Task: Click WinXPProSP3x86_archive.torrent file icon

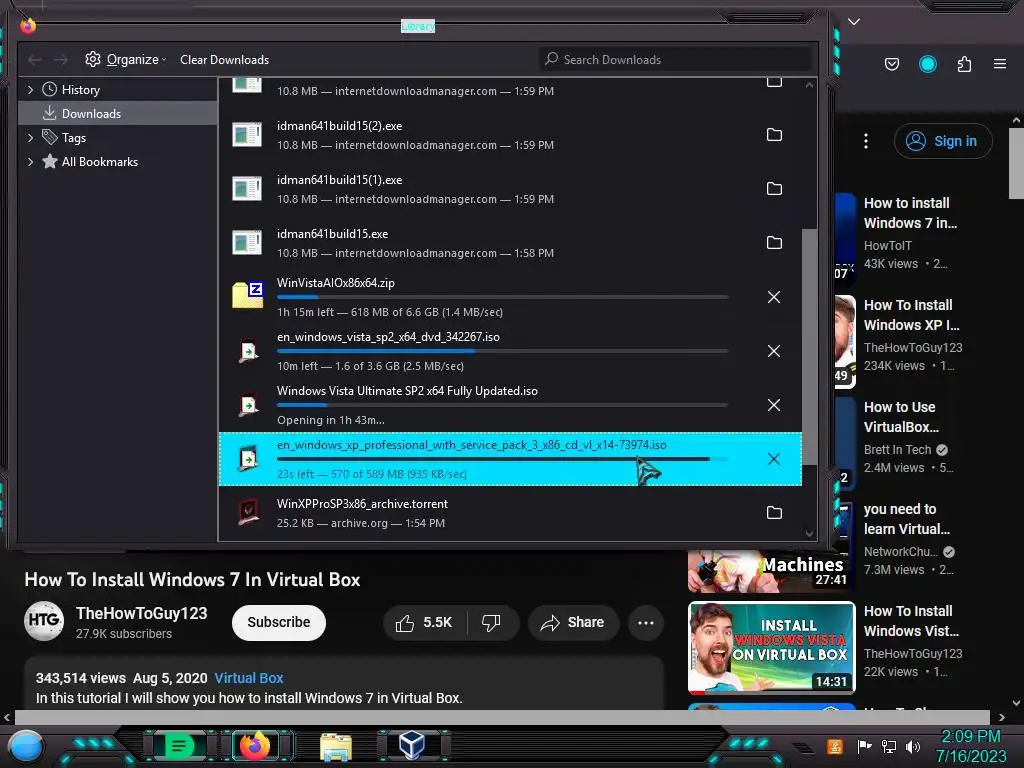Action: tap(248, 513)
